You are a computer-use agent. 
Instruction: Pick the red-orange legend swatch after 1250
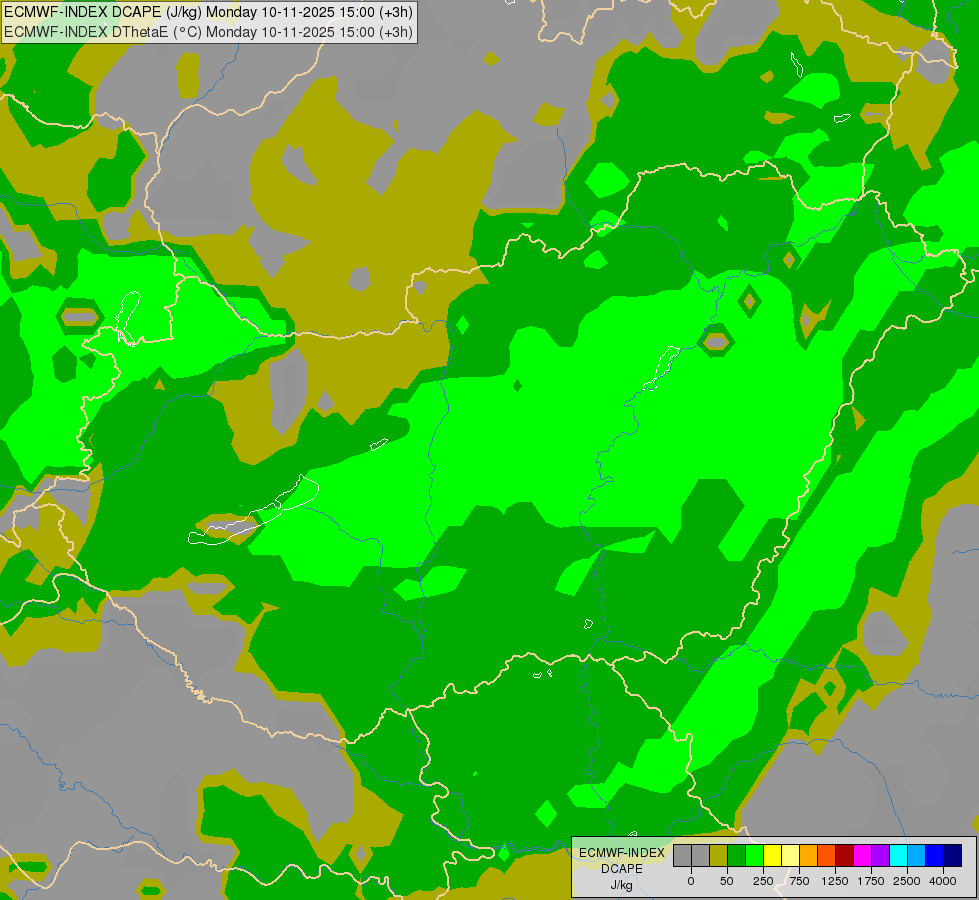(x=827, y=855)
